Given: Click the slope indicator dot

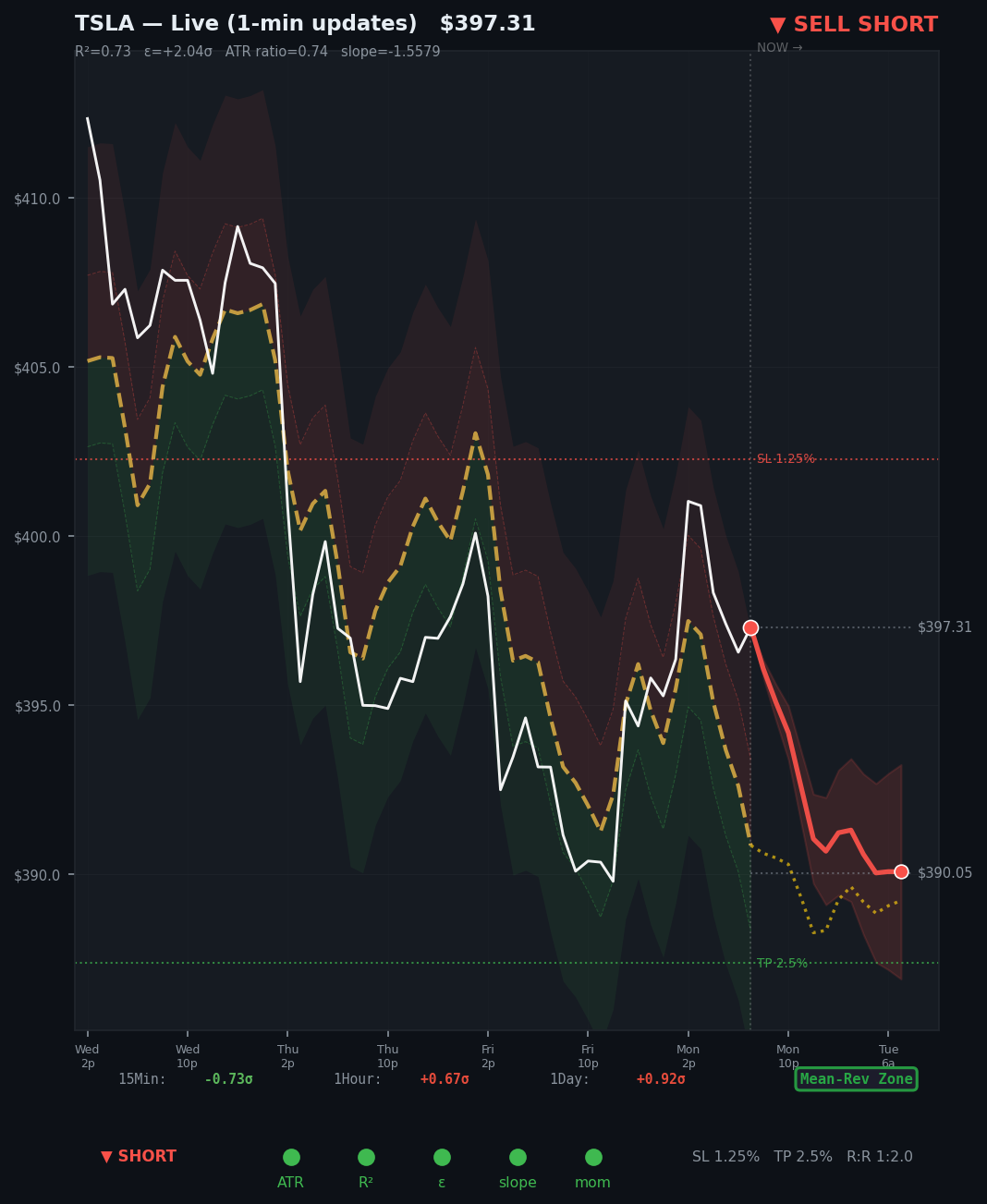Looking at the screenshot, I should pyautogui.click(x=518, y=1156).
